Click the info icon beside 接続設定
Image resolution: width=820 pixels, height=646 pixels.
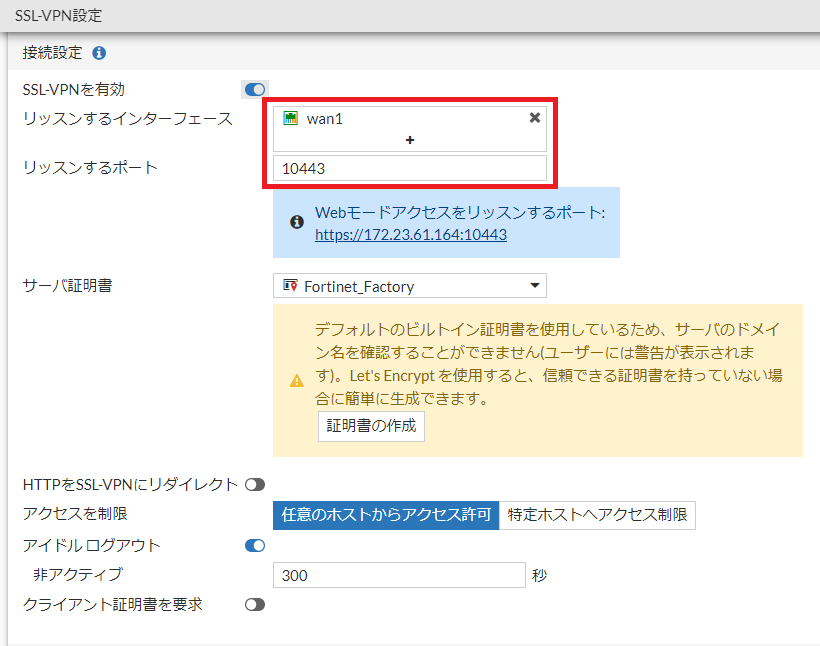[x=100, y=53]
